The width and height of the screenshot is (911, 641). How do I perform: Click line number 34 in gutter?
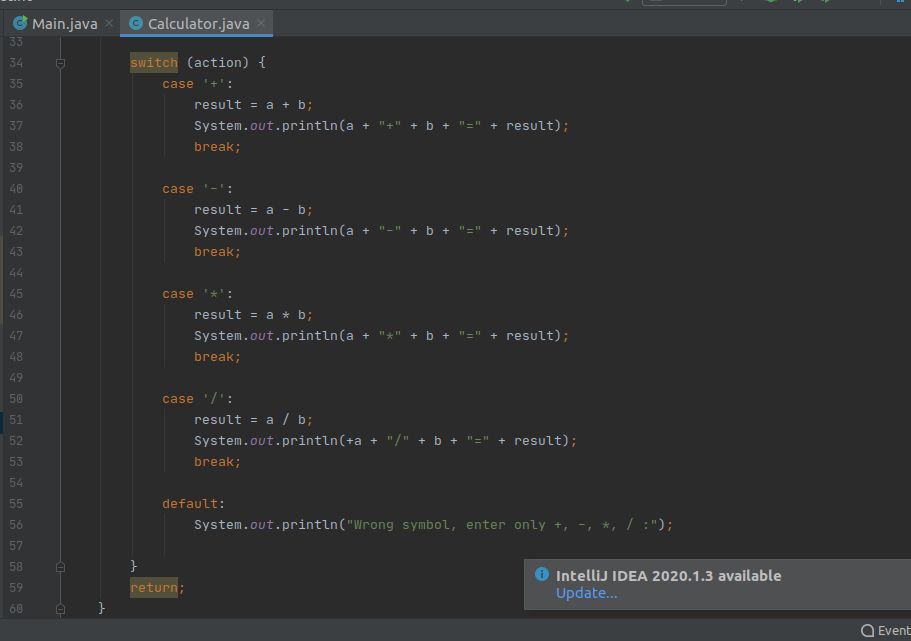pos(16,63)
